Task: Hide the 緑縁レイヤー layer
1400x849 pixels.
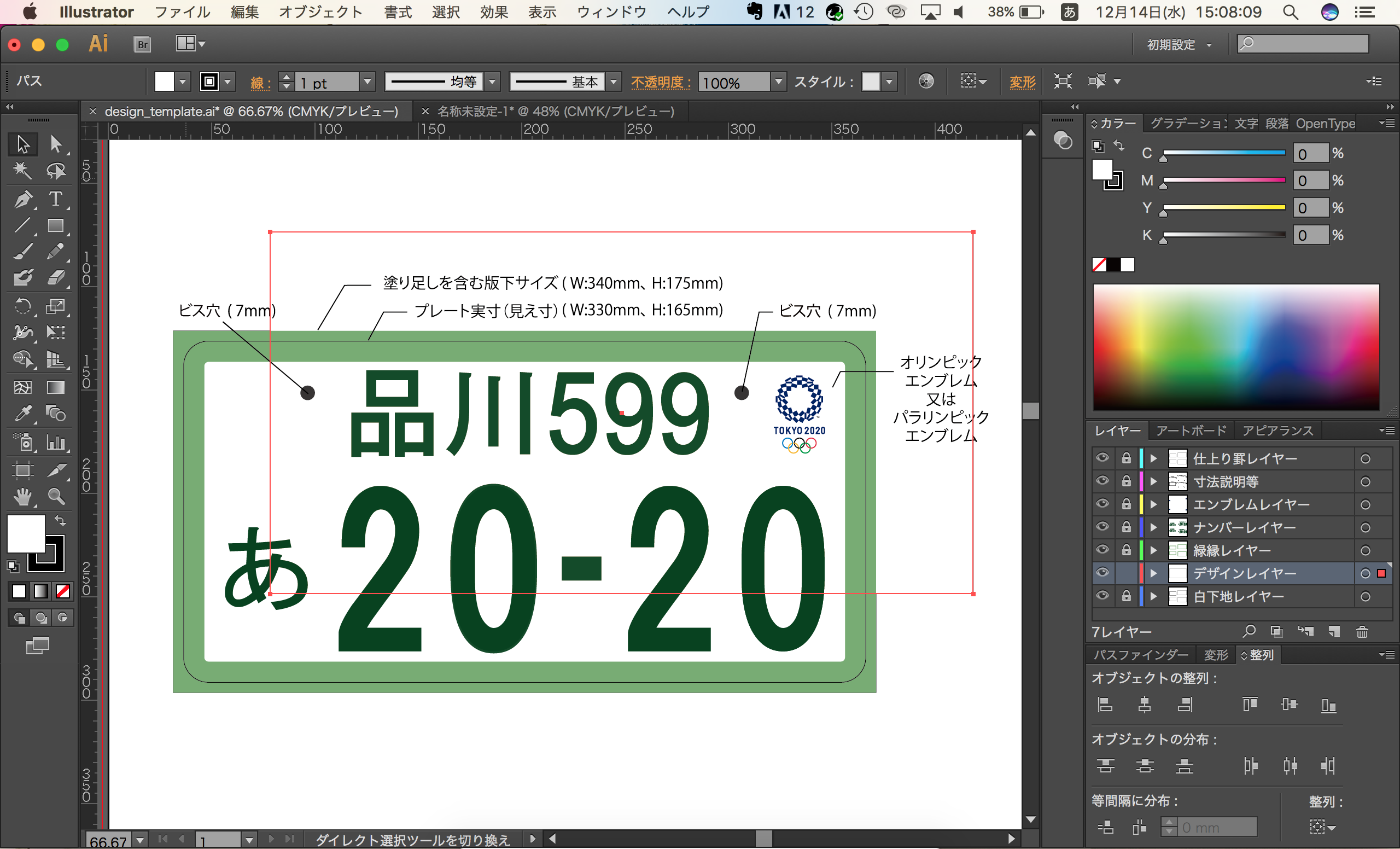Action: (1102, 550)
